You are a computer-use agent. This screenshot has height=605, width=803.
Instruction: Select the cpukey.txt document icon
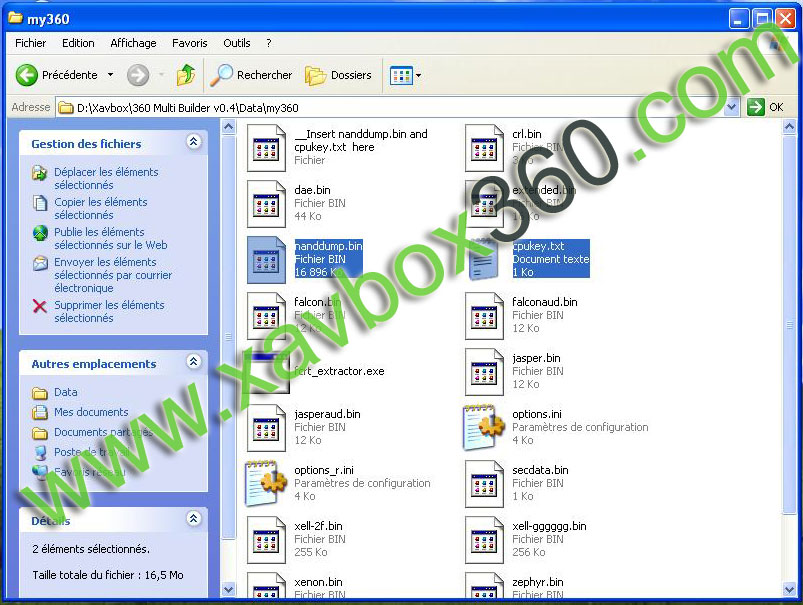484,260
